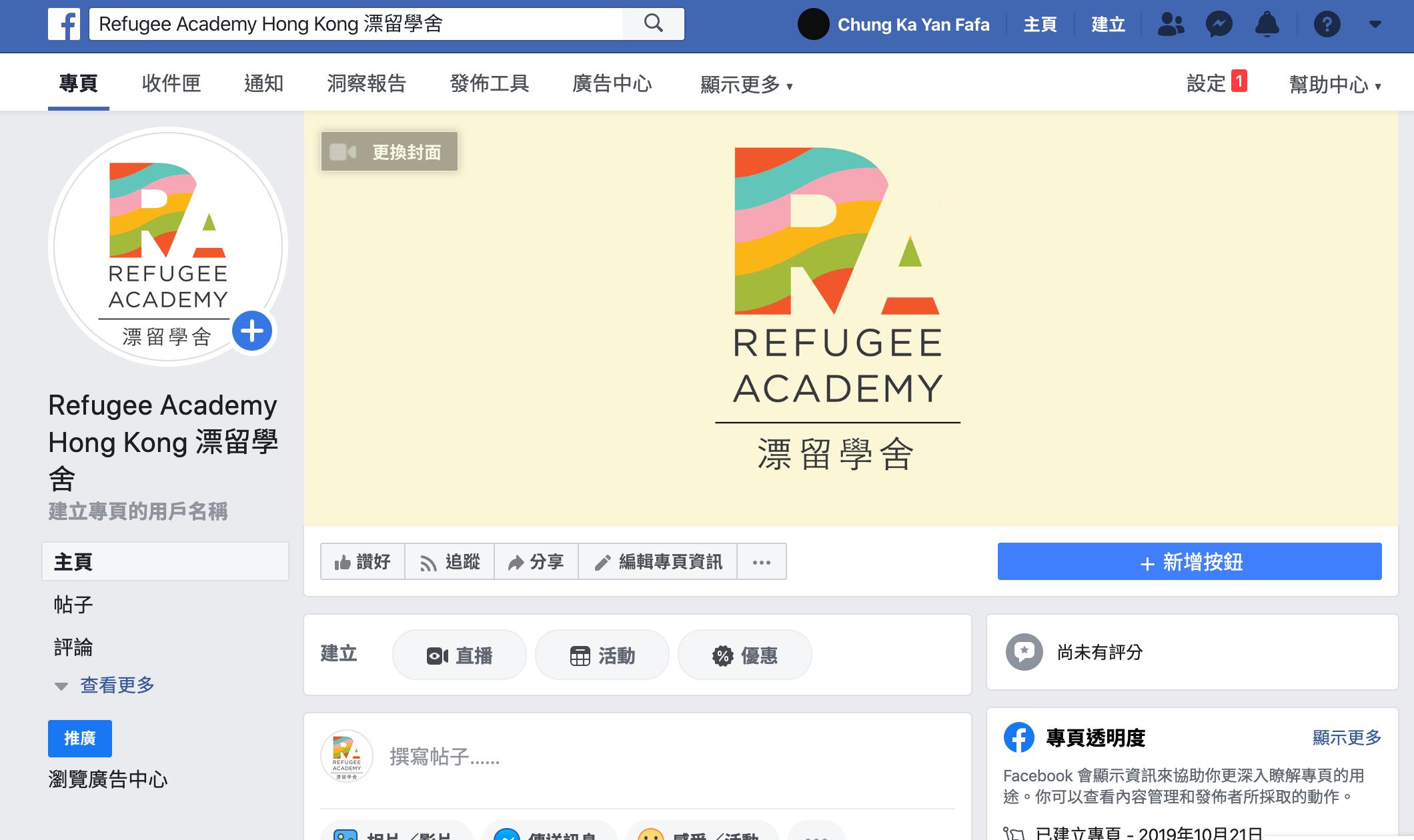Click the more options ellipsis button
The height and width of the screenshot is (840, 1414).
(761, 562)
